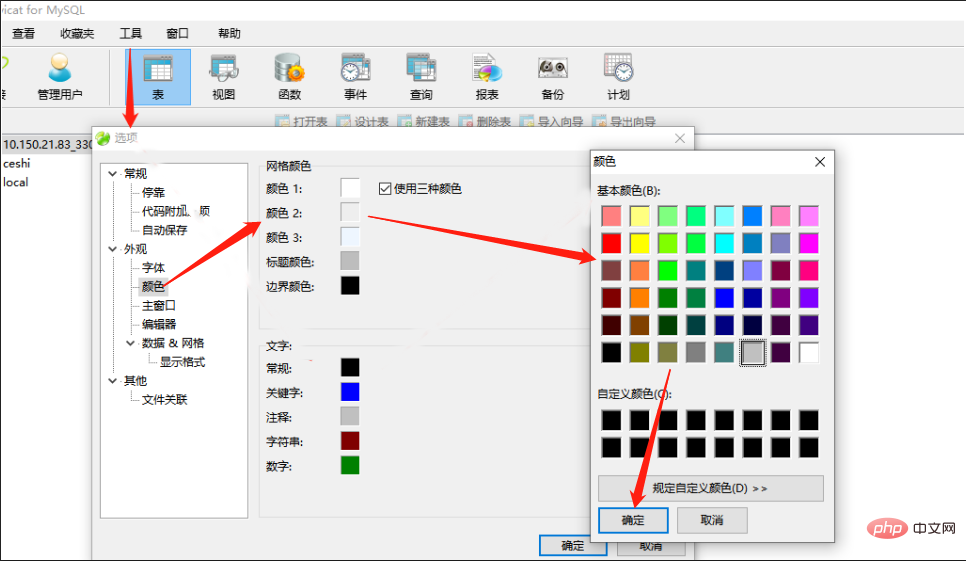
Task: Expand custom colors with 规定自定义颜色(D) >>
Action: click(x=710, y=488)
